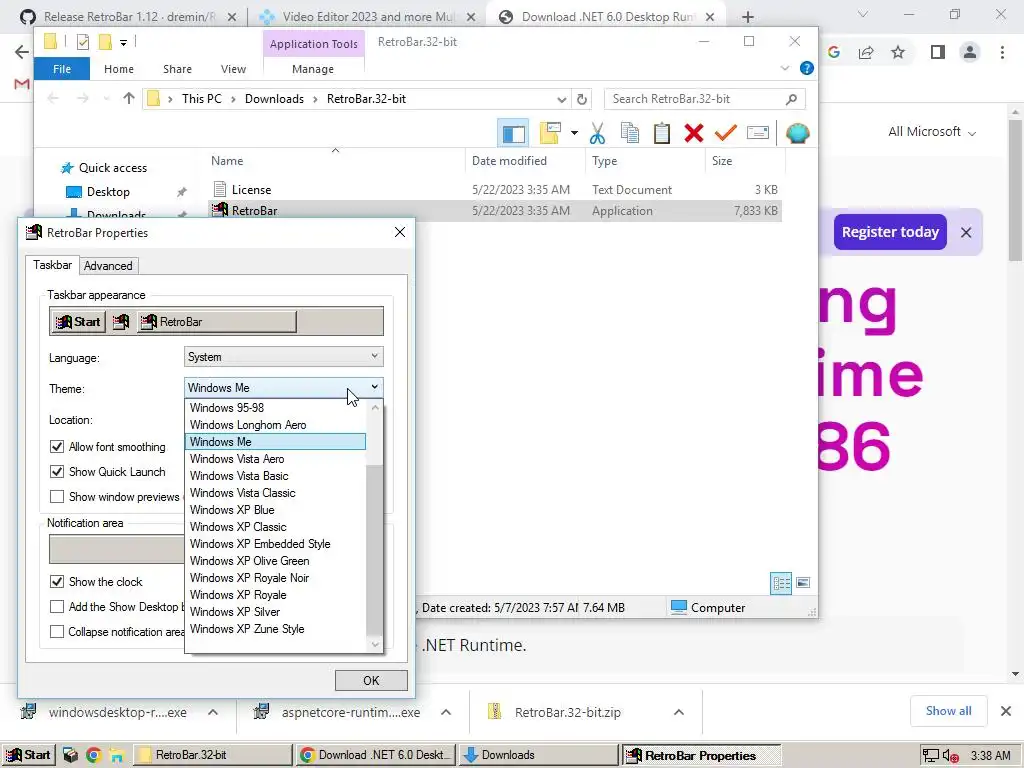Click the Downloads taskbar button
This screenshot has width=1024, height=768.
(x=539, y=756)
